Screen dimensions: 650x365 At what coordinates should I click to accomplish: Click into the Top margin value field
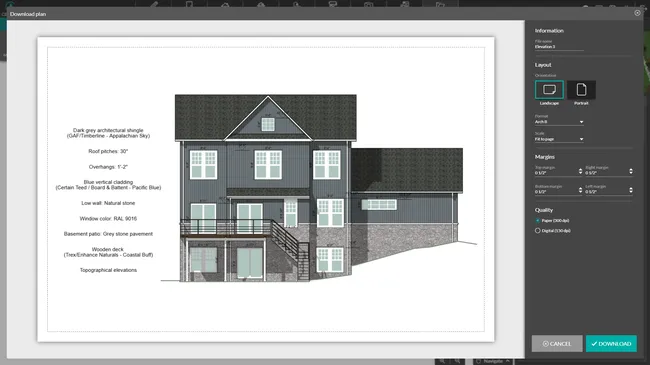click(555, 173)
